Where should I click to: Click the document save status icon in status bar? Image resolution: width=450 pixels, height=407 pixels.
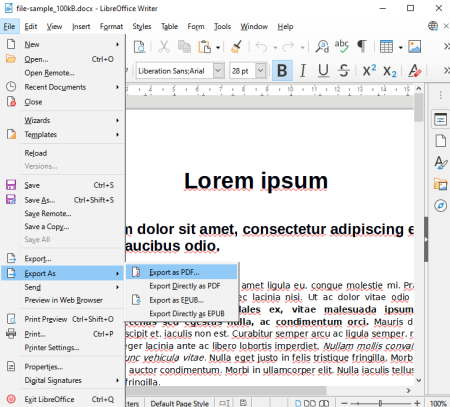coord(243,403)
